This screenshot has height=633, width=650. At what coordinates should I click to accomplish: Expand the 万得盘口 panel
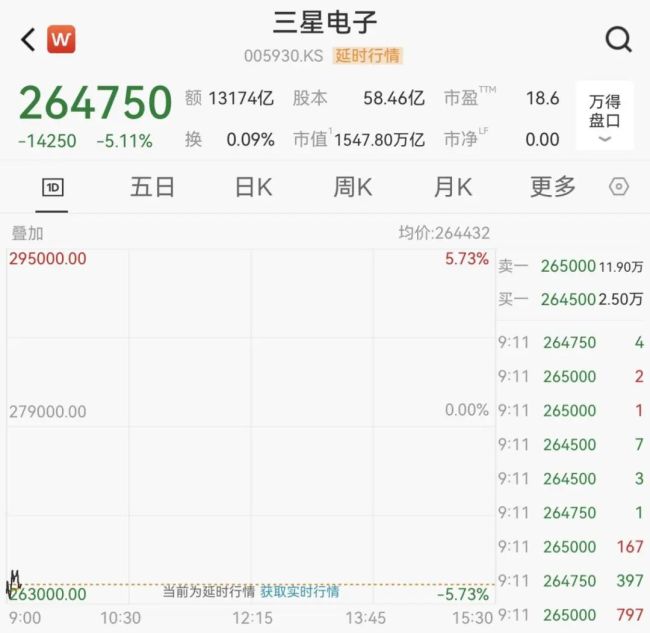605,116
